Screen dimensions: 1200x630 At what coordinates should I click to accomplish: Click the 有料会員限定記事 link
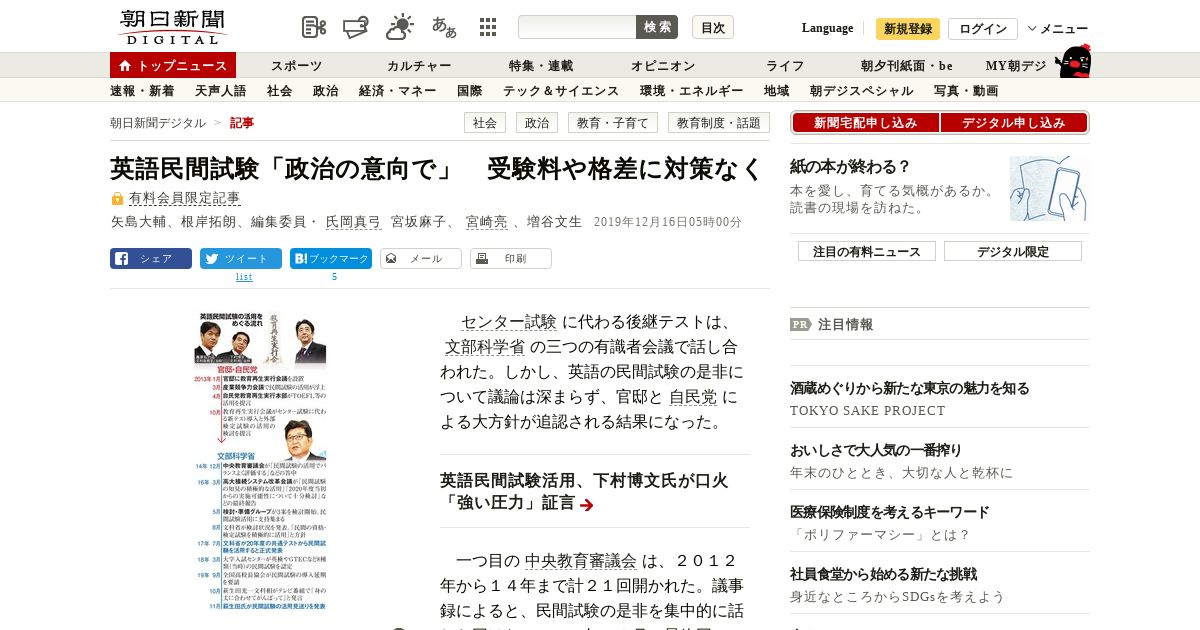(184, 199)
